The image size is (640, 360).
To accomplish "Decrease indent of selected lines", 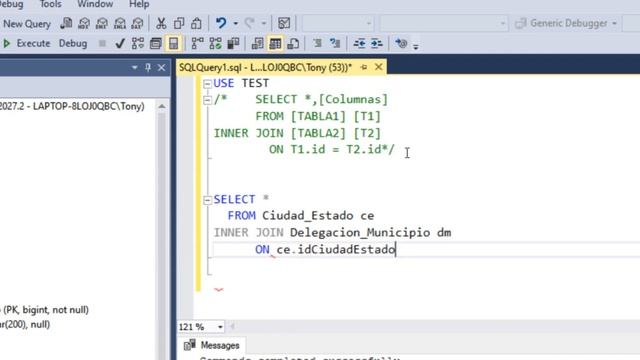I will [359, 43].
